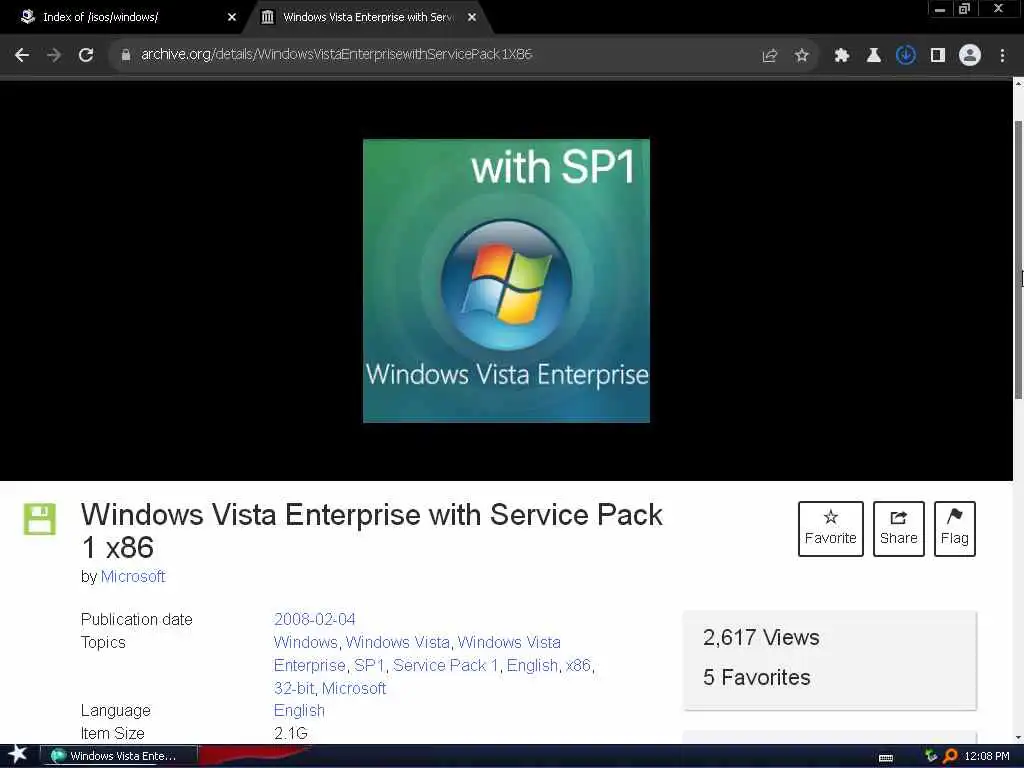This screenshot has height=768, width=1024.
Task: Toggle the side panel icon
Action: tap(938, 56)
